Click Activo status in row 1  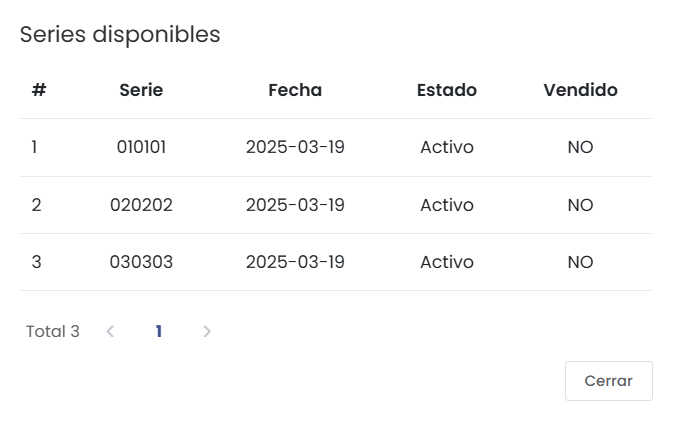447,147
